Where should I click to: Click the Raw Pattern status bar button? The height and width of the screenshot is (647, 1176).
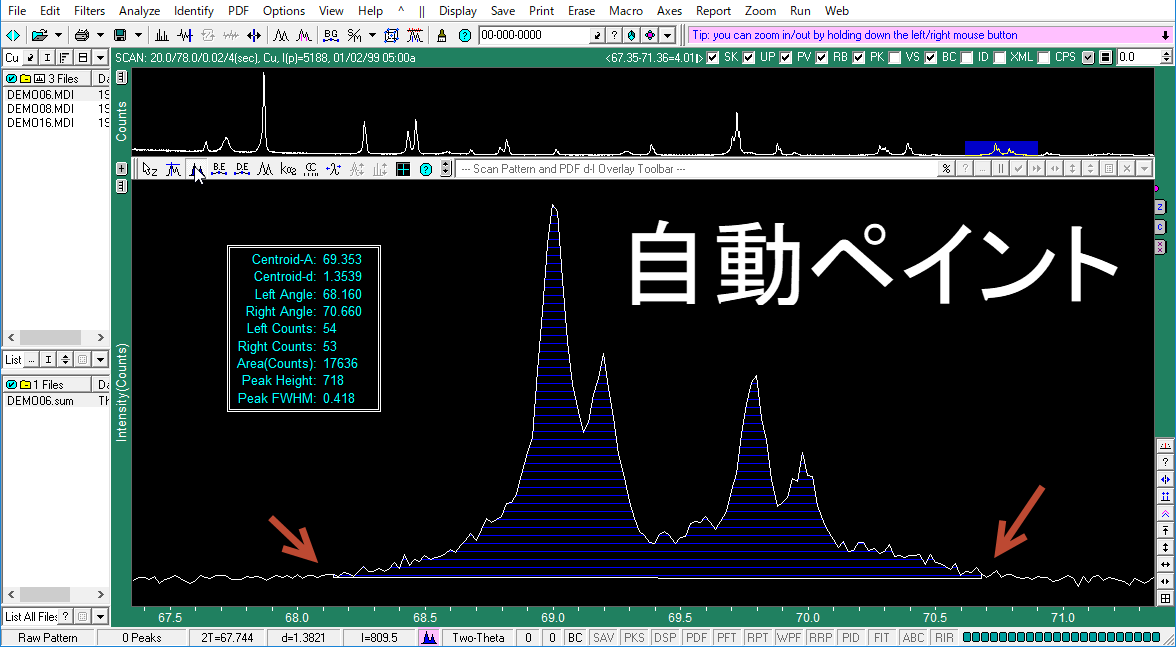coord(49,638)
